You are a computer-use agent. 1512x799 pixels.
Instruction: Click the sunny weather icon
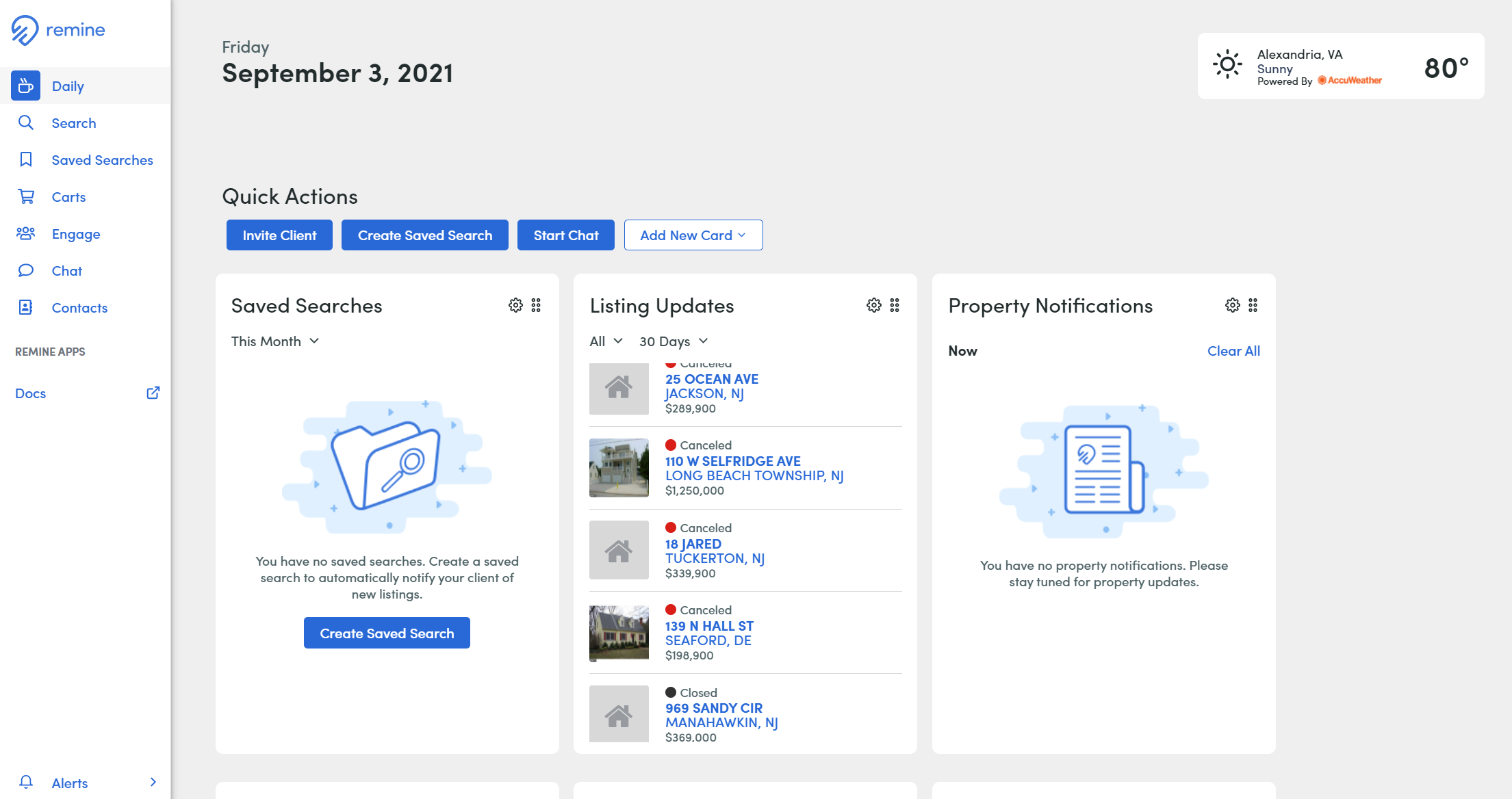1227,65
